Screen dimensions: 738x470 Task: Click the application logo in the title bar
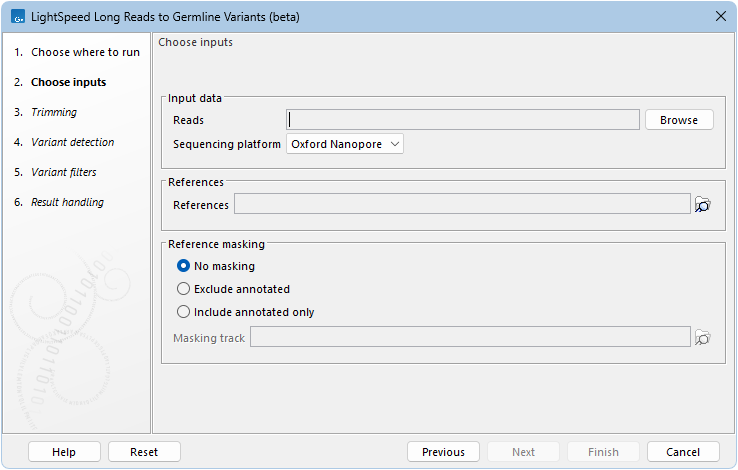click(18, 17)
